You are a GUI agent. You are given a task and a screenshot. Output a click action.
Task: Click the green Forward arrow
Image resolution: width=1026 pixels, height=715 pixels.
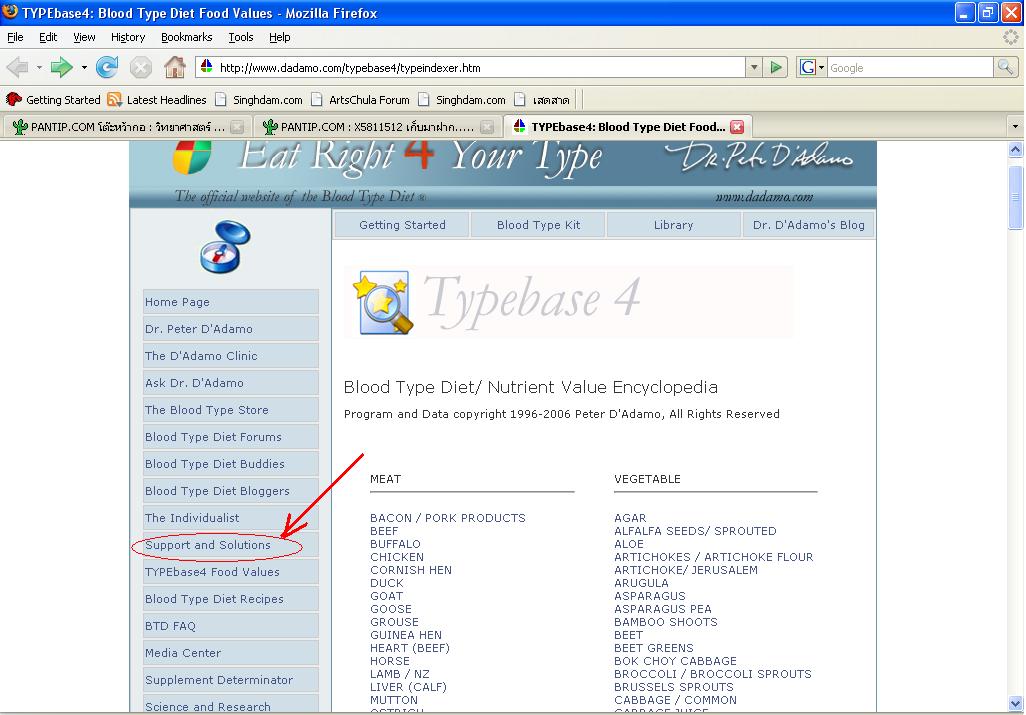(62, 67)
